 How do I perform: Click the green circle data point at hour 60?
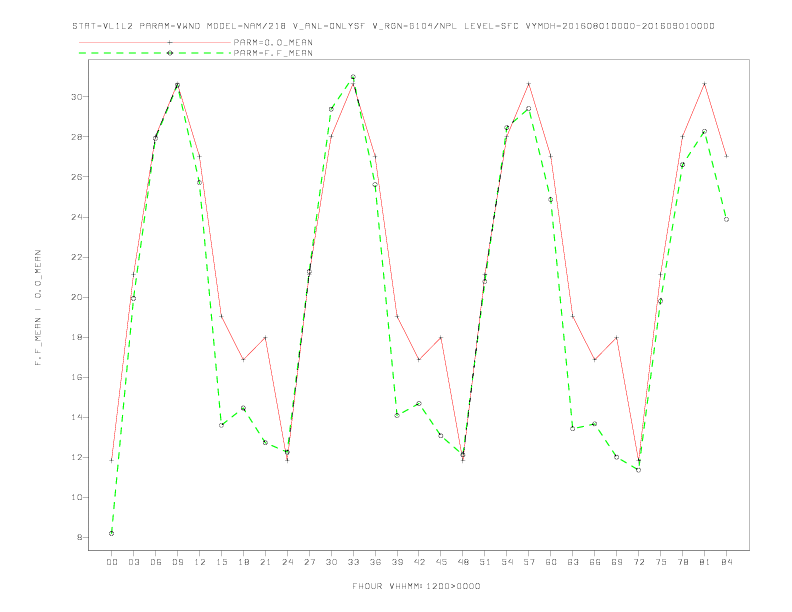point(551,199)
